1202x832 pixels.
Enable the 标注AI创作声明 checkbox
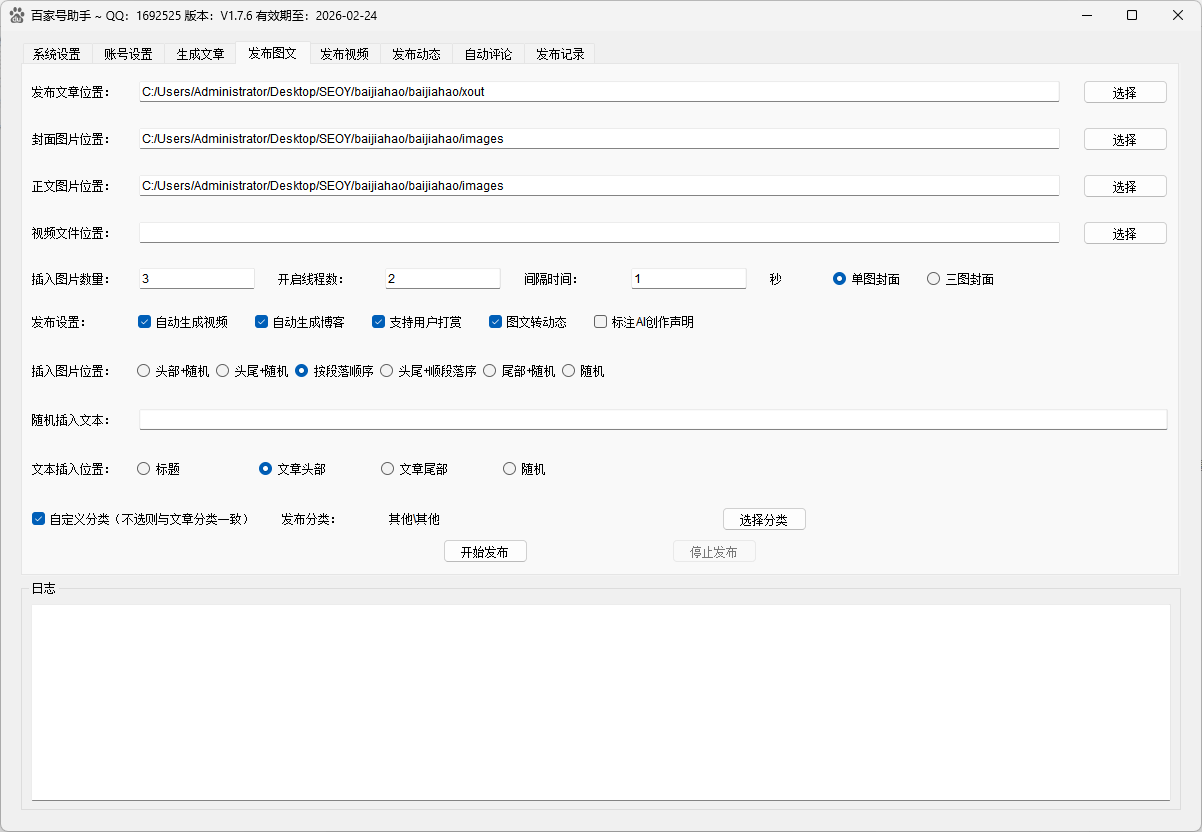pyautogui.click(x=600, y=321)
